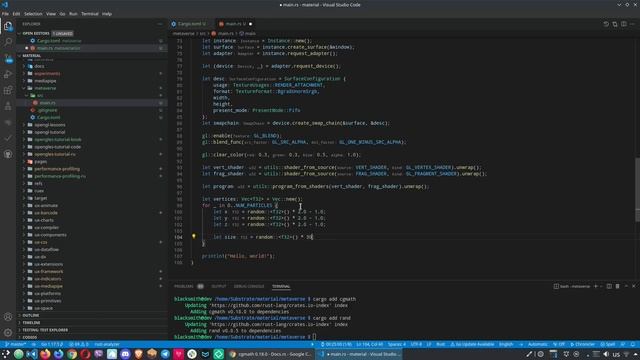This screenshot has height=360, width=640.
Task: Open the Manage gear in activity bar
Action: [8, 333]
